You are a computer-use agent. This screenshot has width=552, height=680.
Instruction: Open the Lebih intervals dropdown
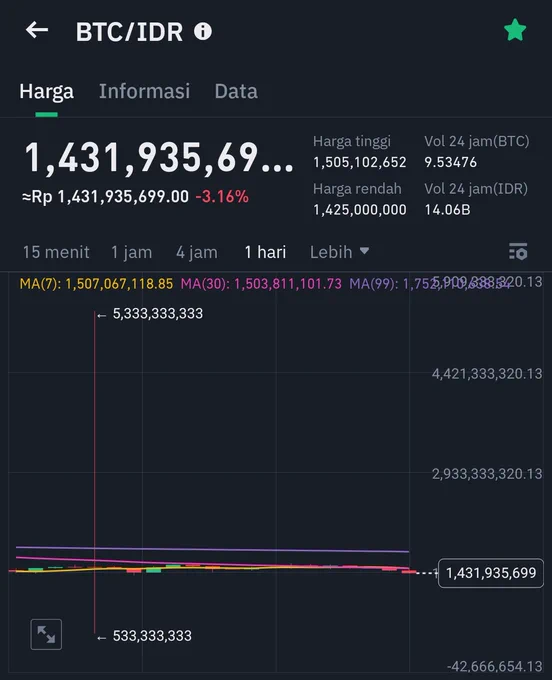(x=340, y=252)
